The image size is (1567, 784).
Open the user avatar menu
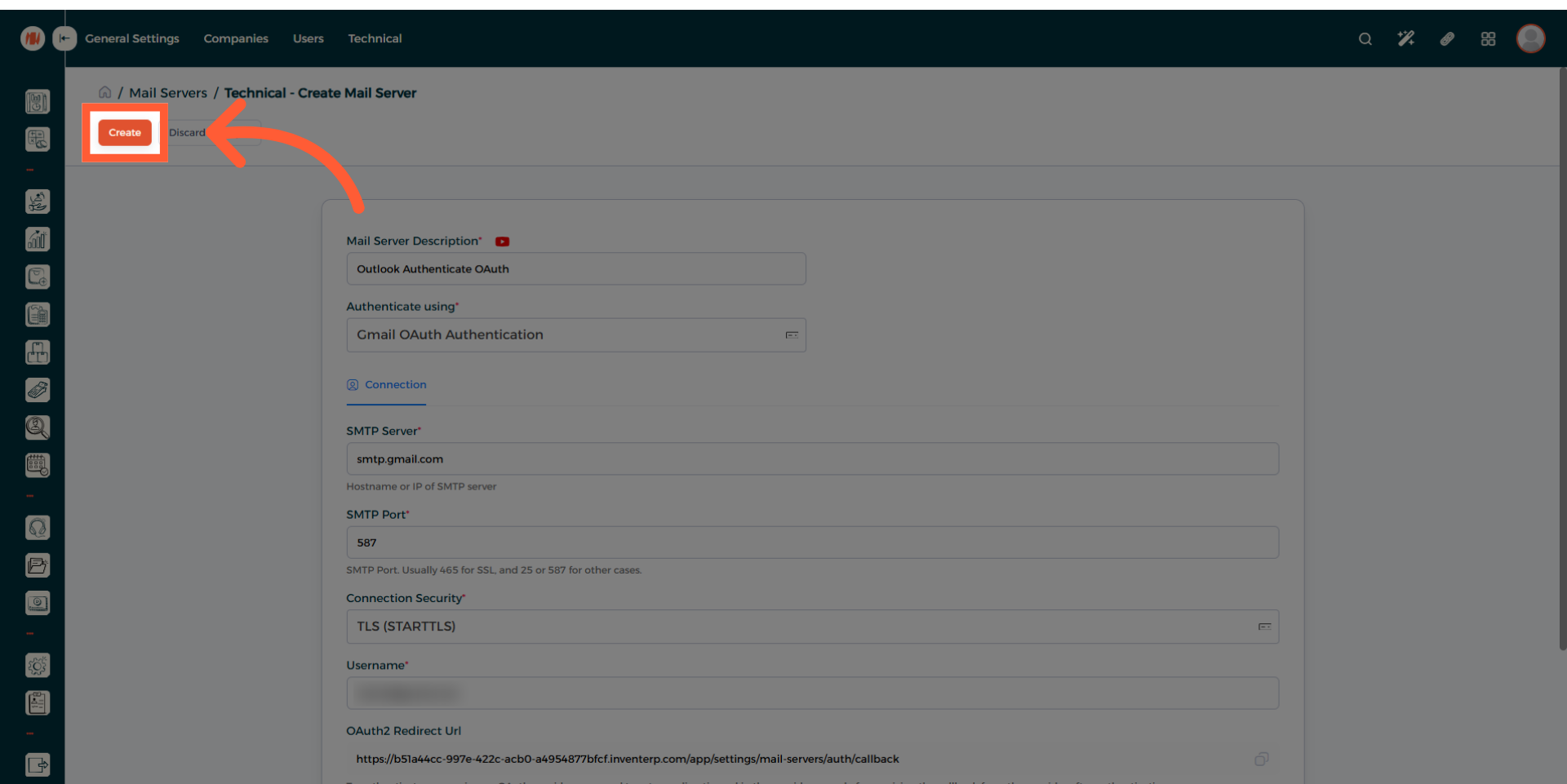(x=1530, y=38)
